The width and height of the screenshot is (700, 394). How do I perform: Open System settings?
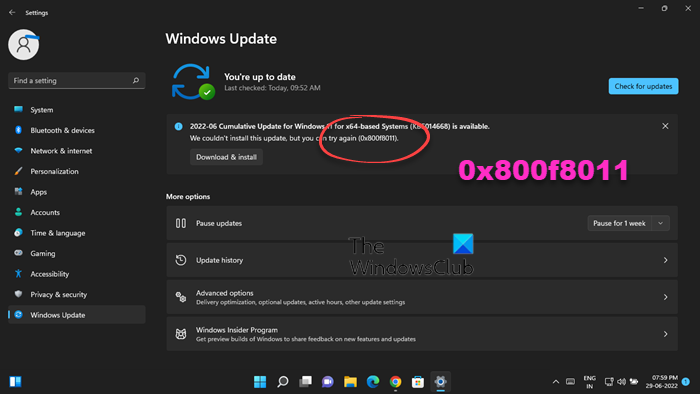77,110
